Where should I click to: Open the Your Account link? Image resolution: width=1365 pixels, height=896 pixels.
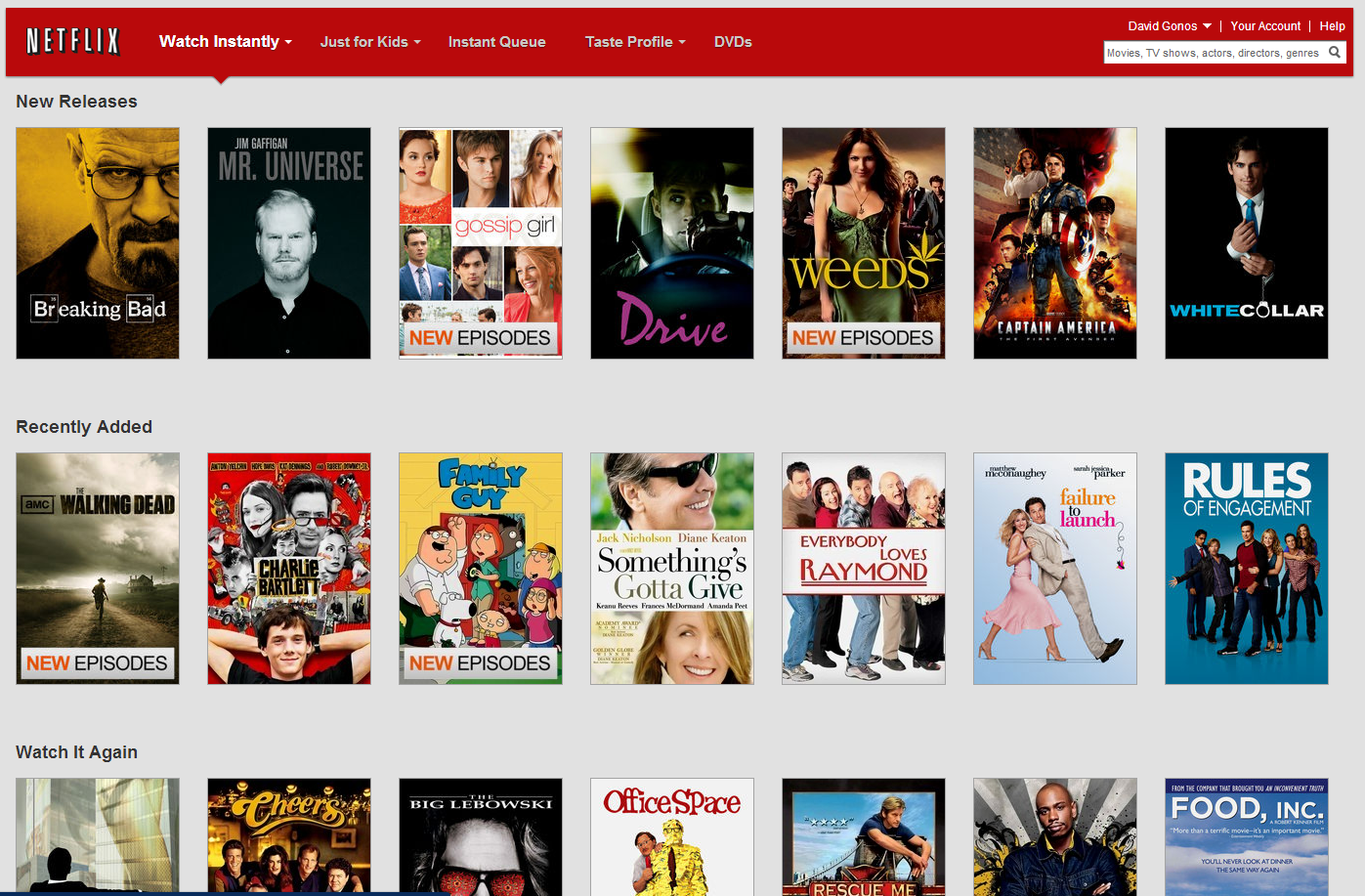(x=1265, y=26)
